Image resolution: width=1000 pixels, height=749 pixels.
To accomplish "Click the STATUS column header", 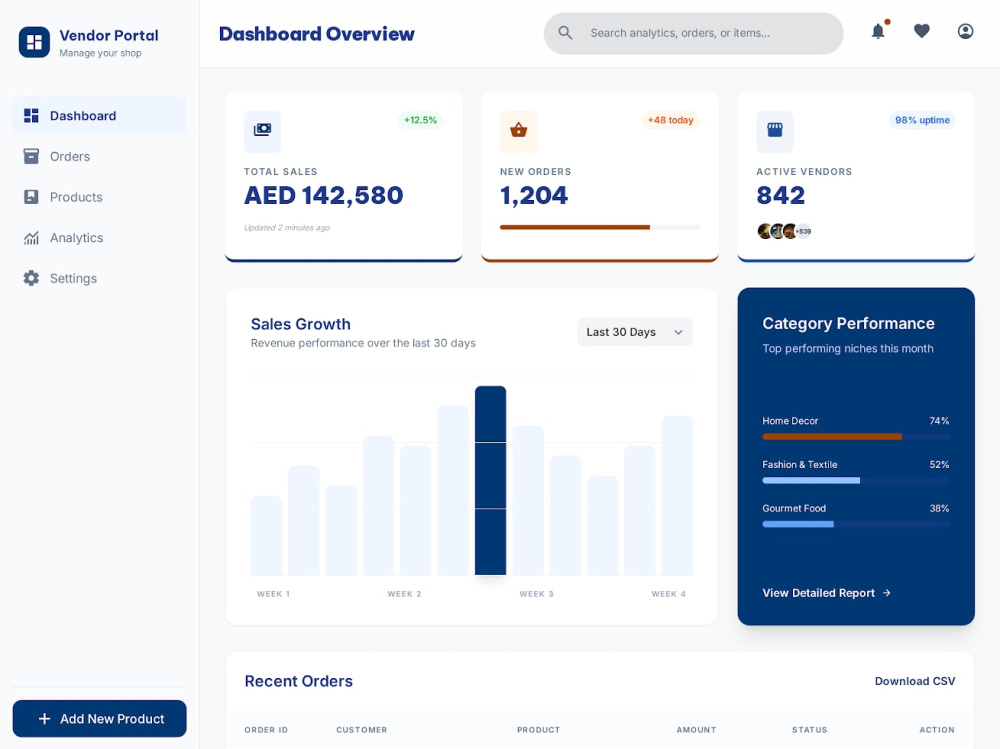I will (x=809, y=730).
